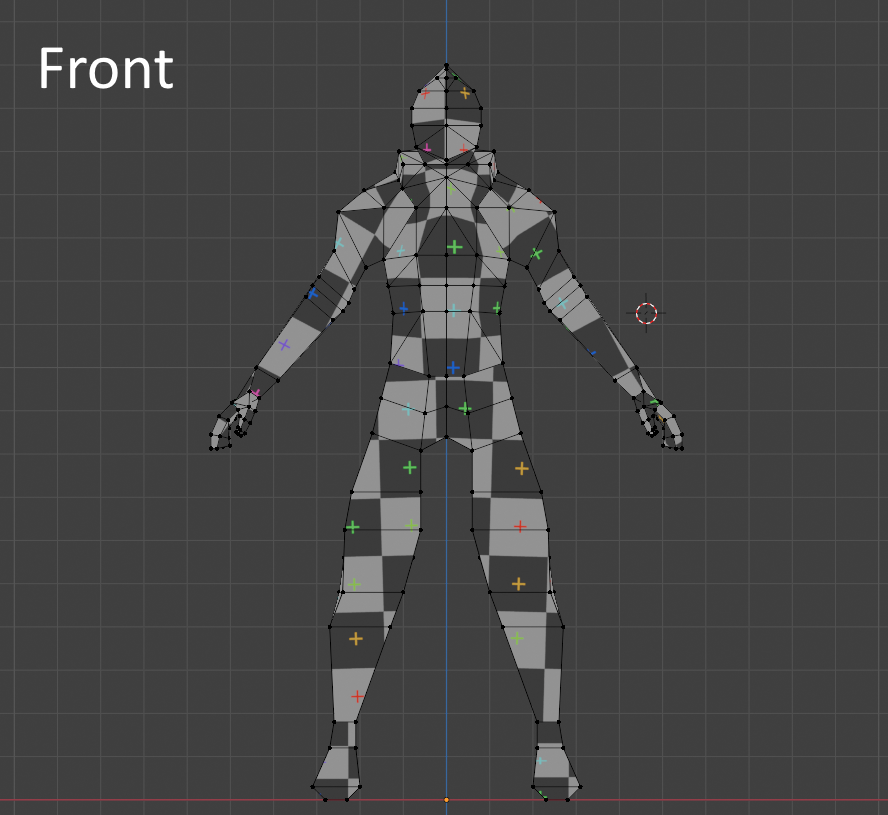Select the orange object origin dot
This screenshot has width=888, height=815.
[x=446, y=800]
